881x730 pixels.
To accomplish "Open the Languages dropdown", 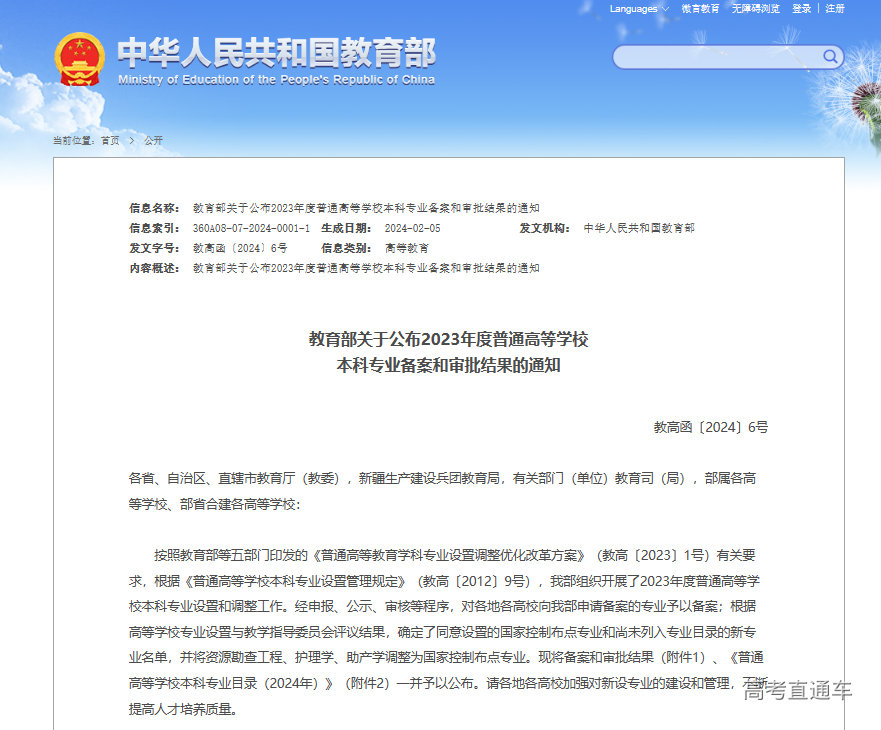I will point(633,8).
